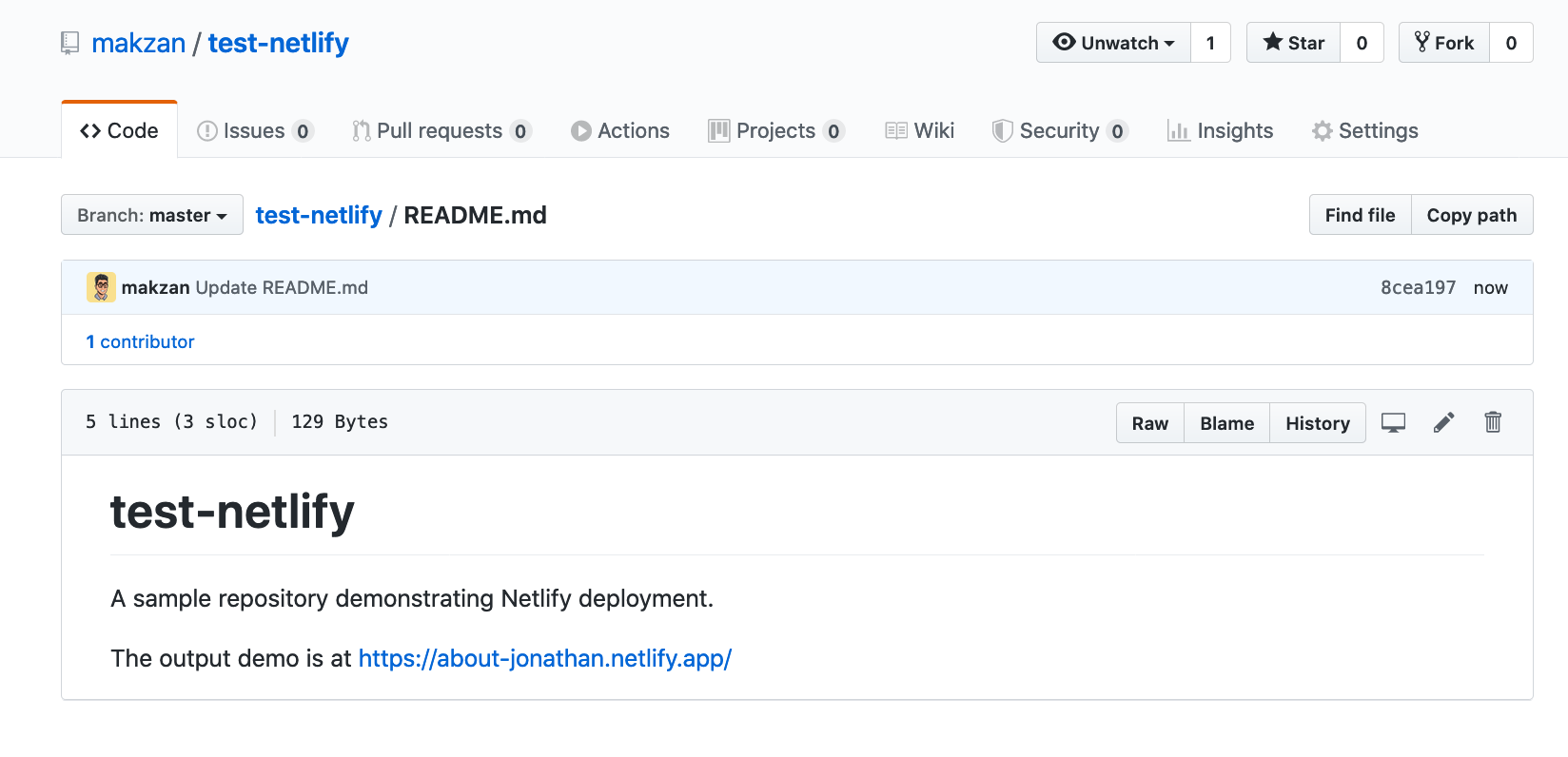The image size is (1568, 757).
Task: Click the '129 Bytes' file size text
Action: point(340,421)
